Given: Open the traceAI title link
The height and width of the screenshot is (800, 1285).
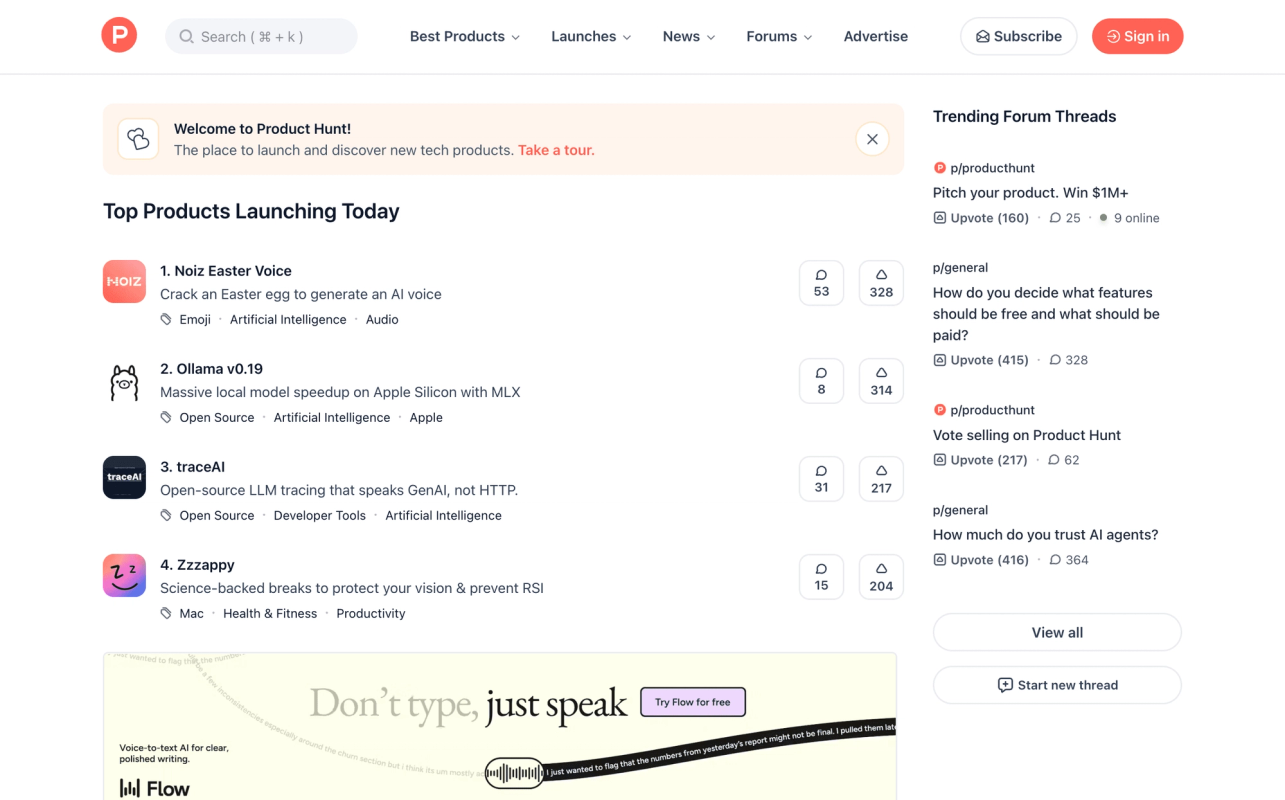Looking at the screenshot, I should (192, 467).
